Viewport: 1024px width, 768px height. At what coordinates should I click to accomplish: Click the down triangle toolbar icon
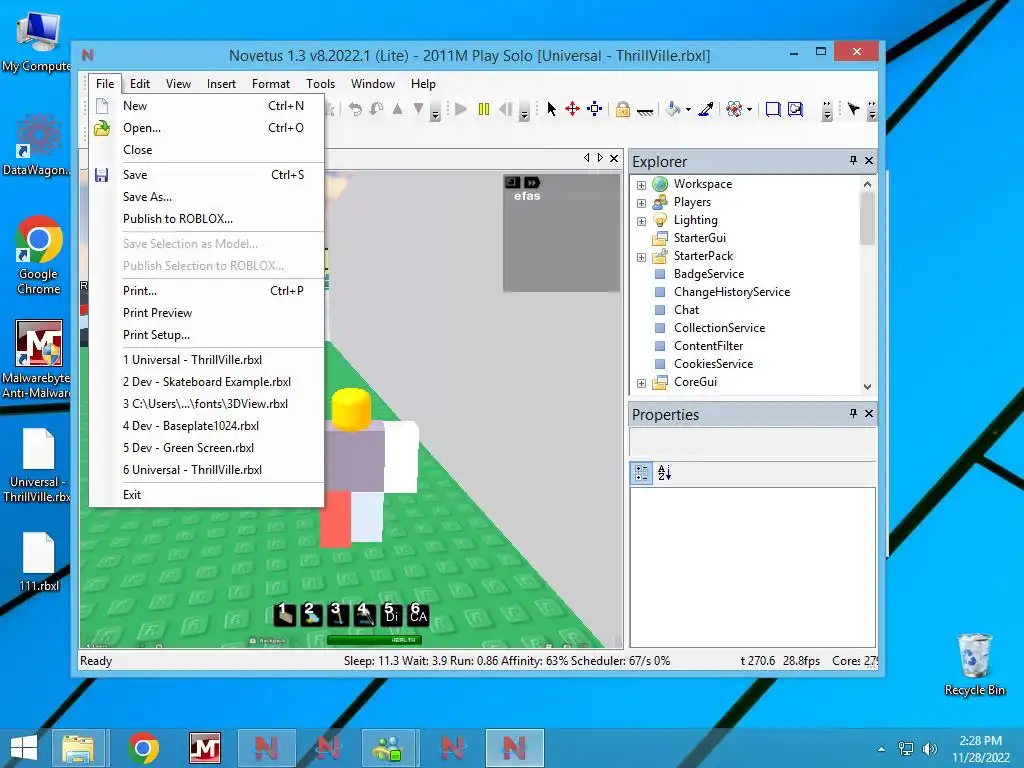click(419, 109)
